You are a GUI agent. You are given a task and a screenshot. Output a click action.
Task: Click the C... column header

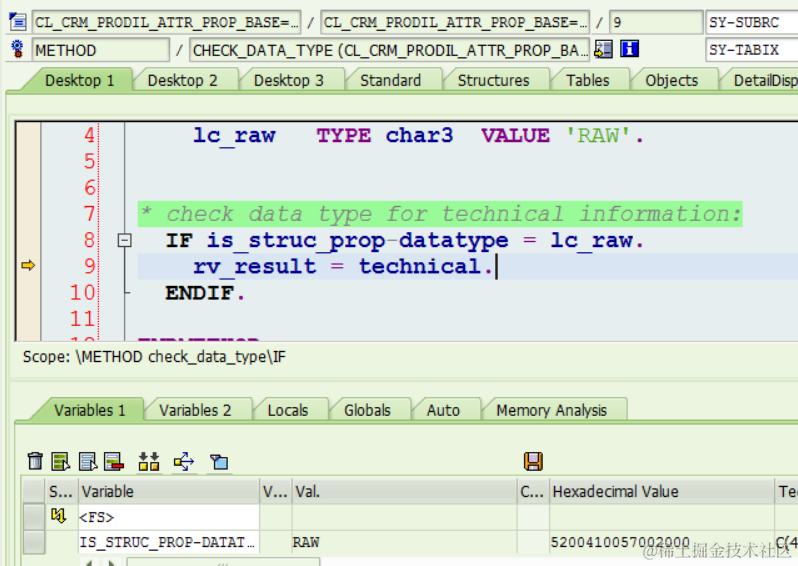[x=533, y=491]
